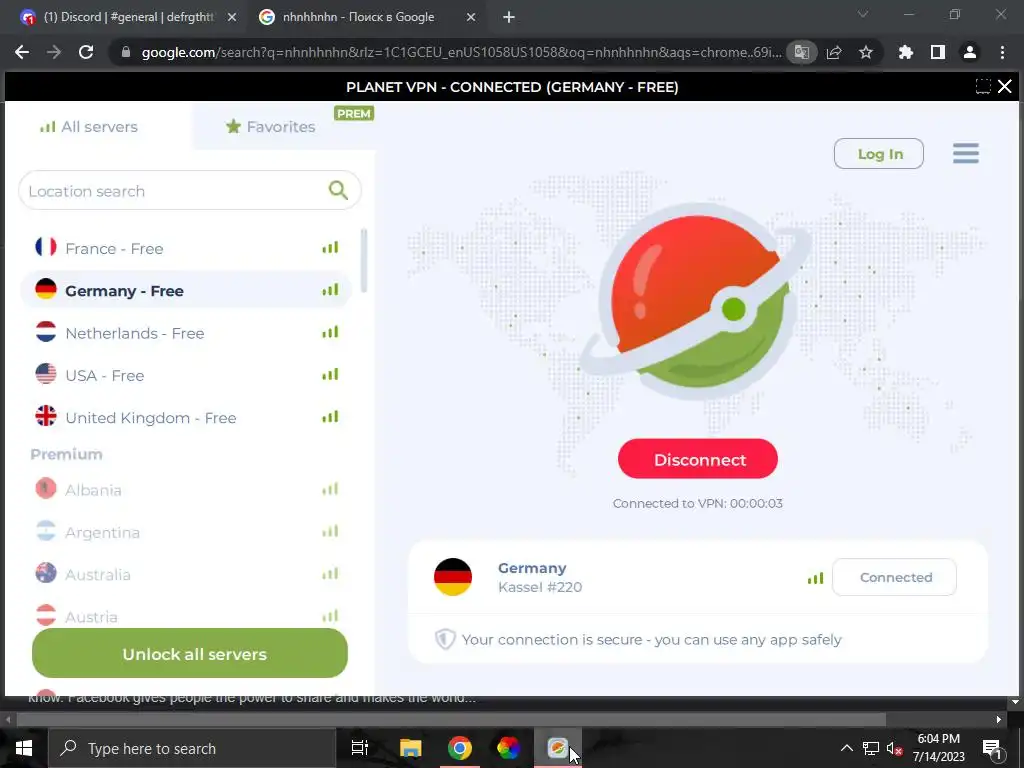Viewport: 1024px width, 768px height.
Task: Open a new browser tab
Action: (x=509, y=18)
